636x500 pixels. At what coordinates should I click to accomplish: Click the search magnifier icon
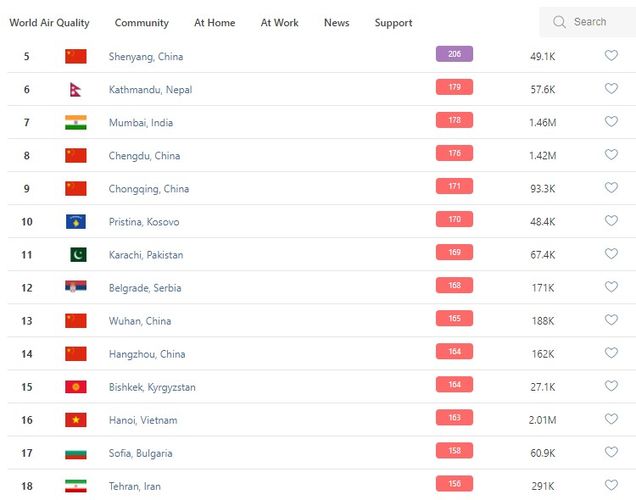pos(559,22)
